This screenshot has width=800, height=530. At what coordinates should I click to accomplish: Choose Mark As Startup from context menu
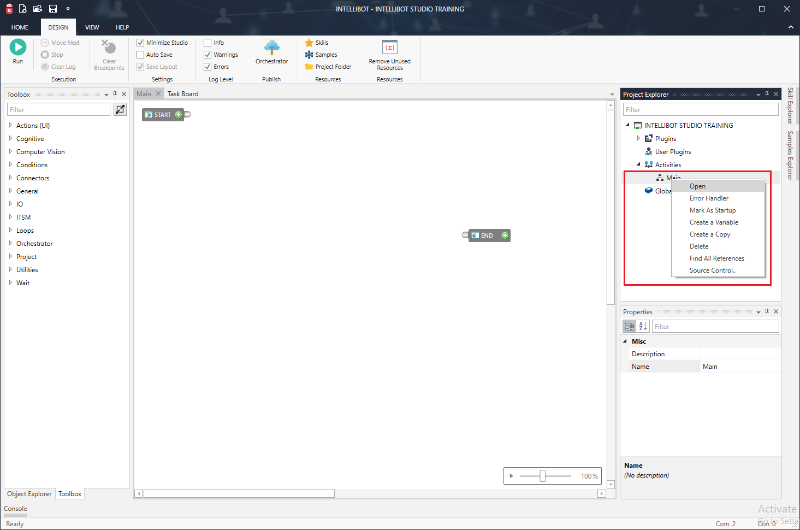[713, 210]
